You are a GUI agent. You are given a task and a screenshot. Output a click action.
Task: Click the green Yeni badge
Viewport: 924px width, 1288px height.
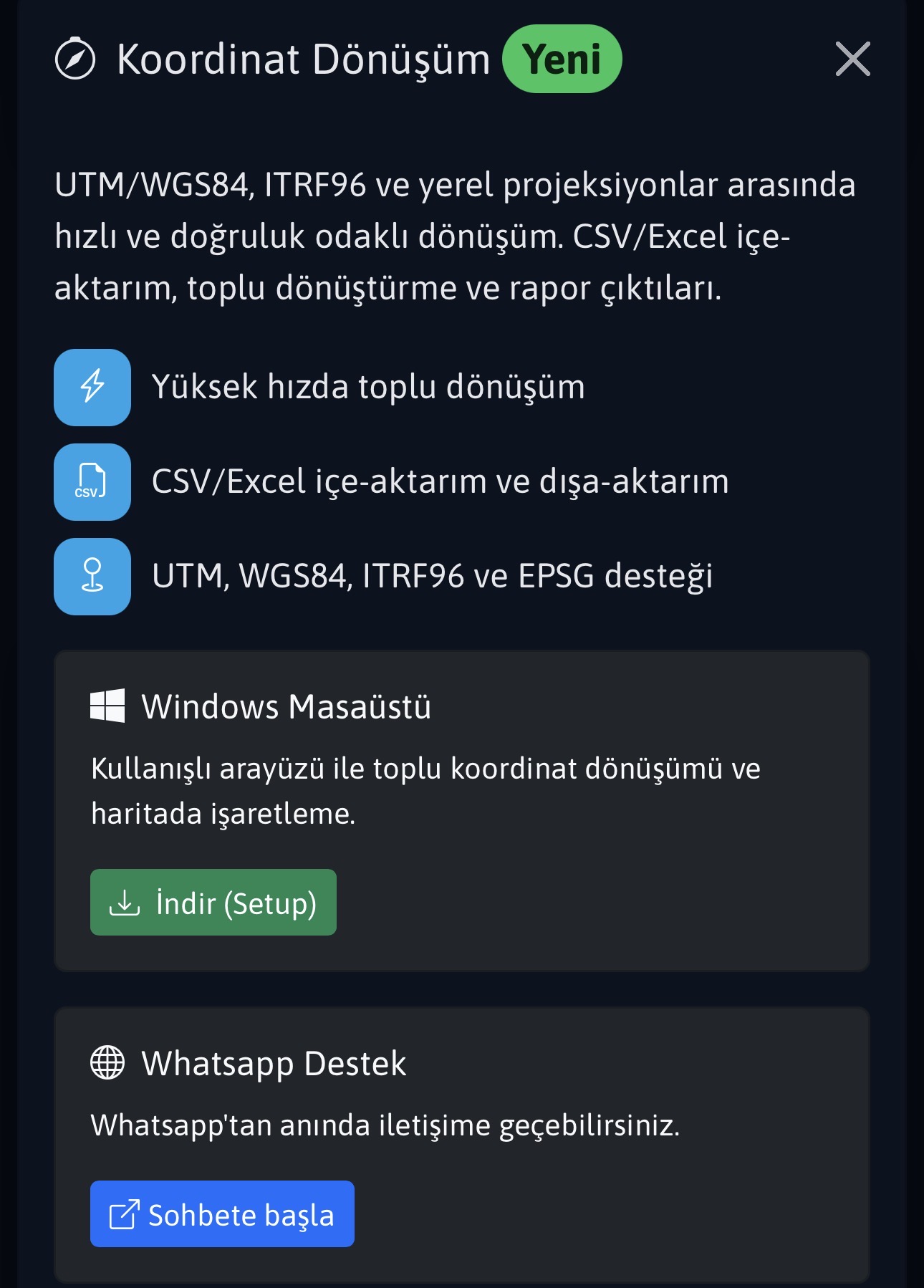(562, 59)
